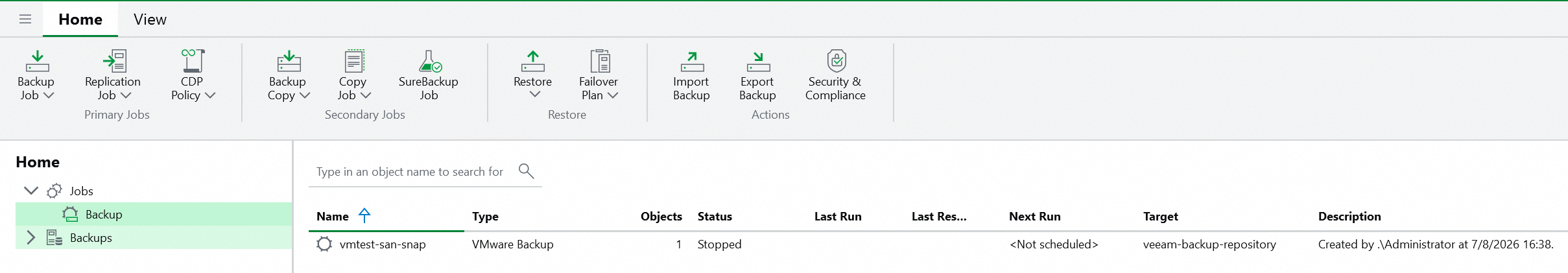Switch to the View tab
Viewport: 1568px width, 273px height.
coord(150,19)
